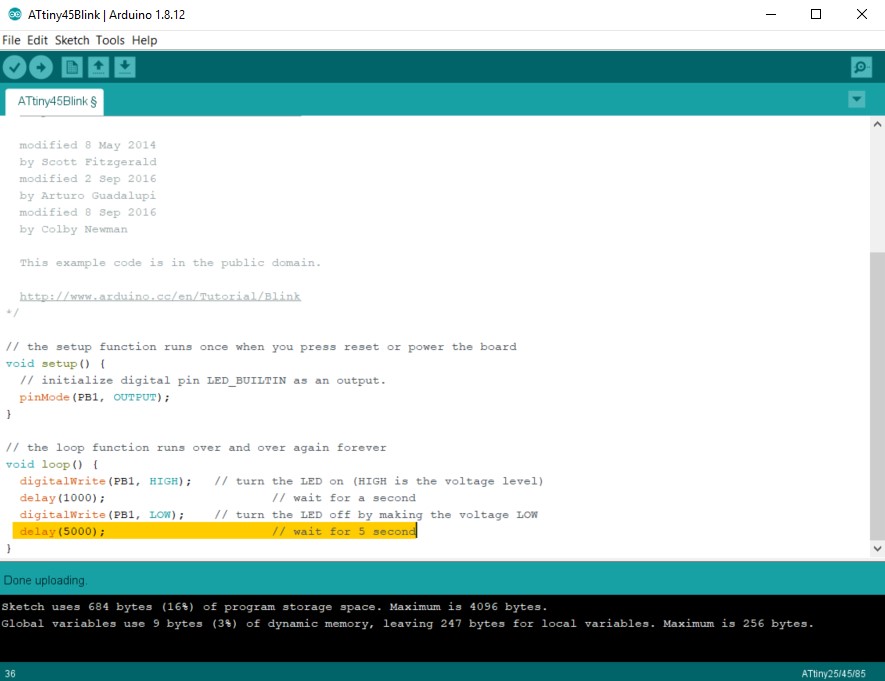Screen dimensions: 885x681
Task: Click the 'by Scott Fitzgerald' comment line
Action: pos(87,162)
